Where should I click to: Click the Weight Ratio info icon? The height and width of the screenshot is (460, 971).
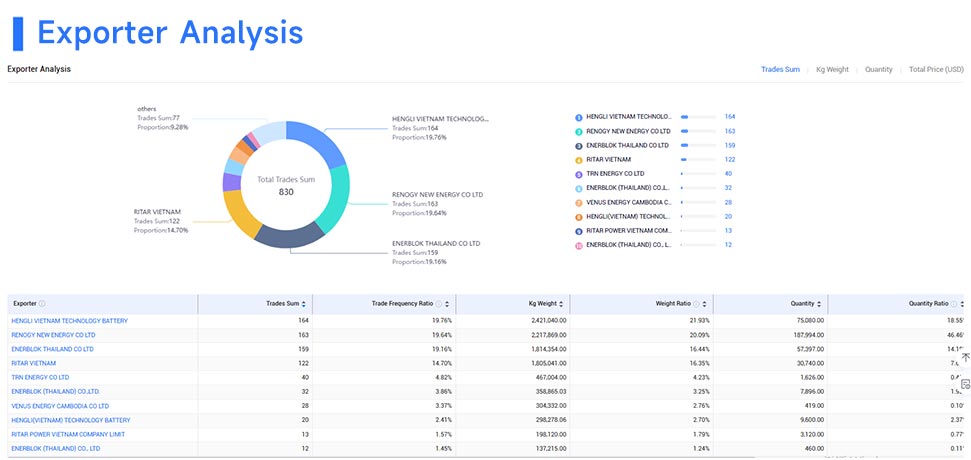pos(696,304)
